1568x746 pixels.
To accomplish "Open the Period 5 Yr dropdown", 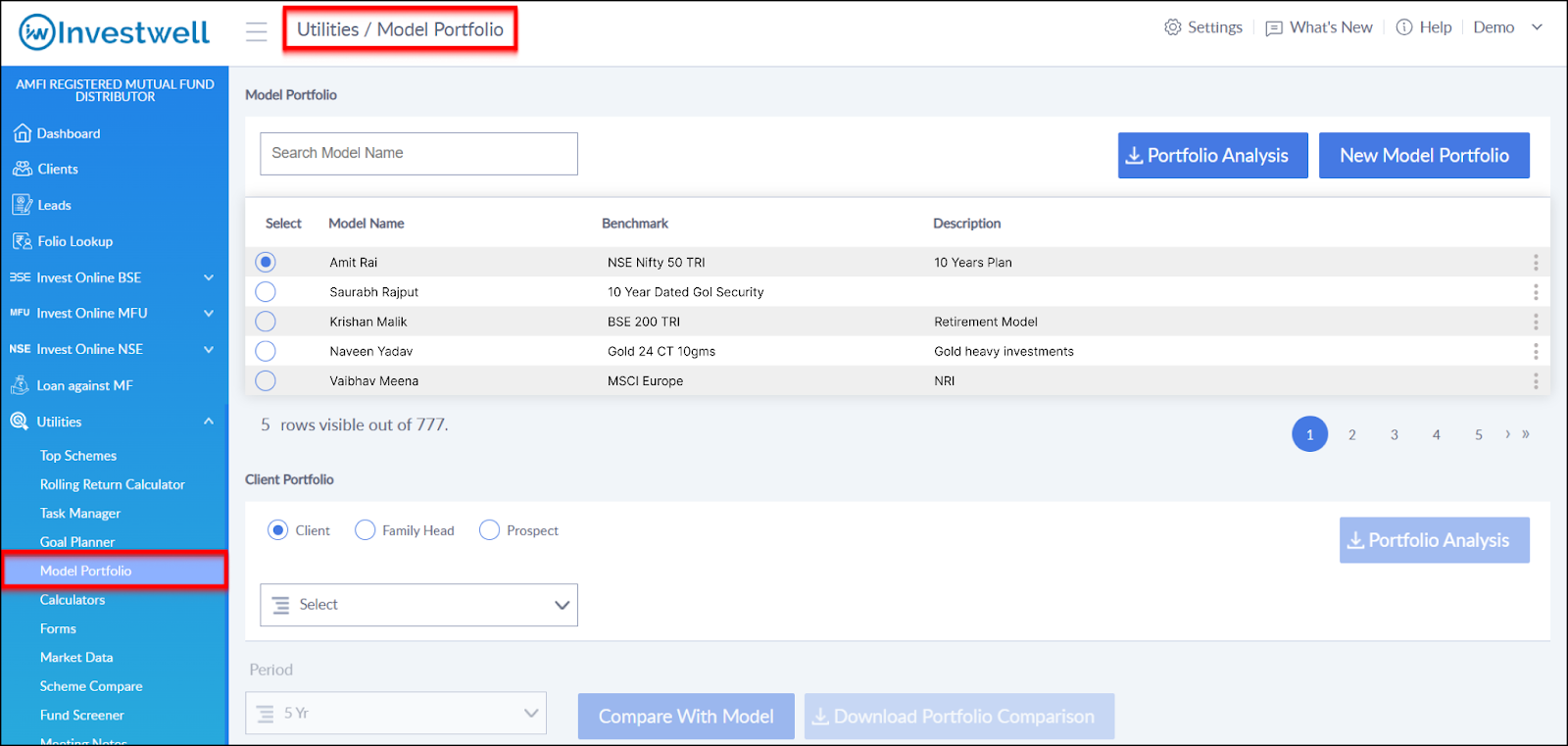I will (396, 714).
